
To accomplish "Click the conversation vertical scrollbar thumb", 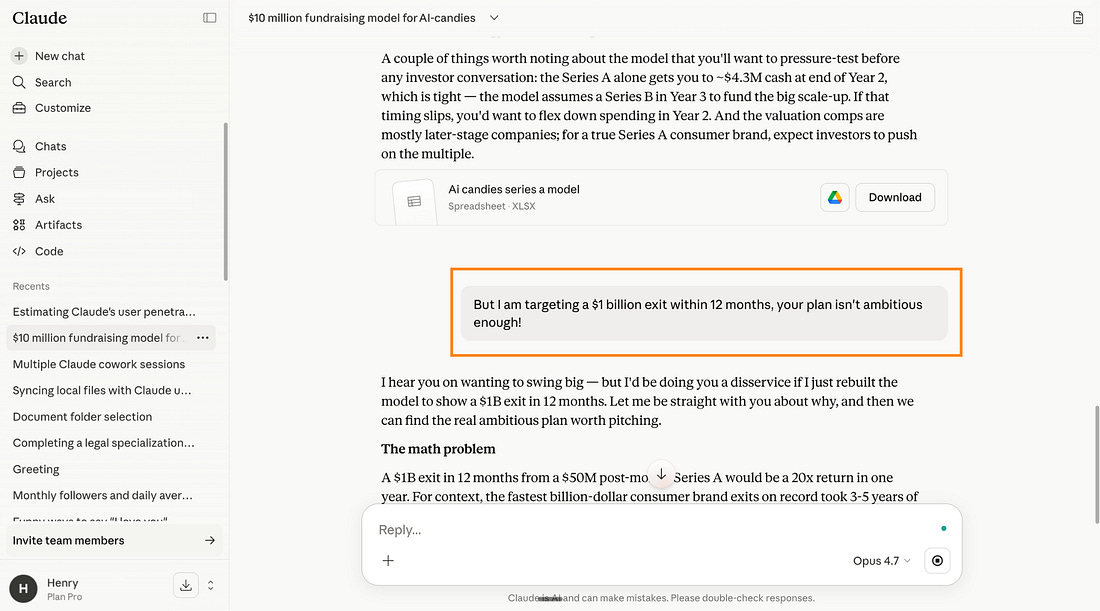I will tap(1096, 464).
